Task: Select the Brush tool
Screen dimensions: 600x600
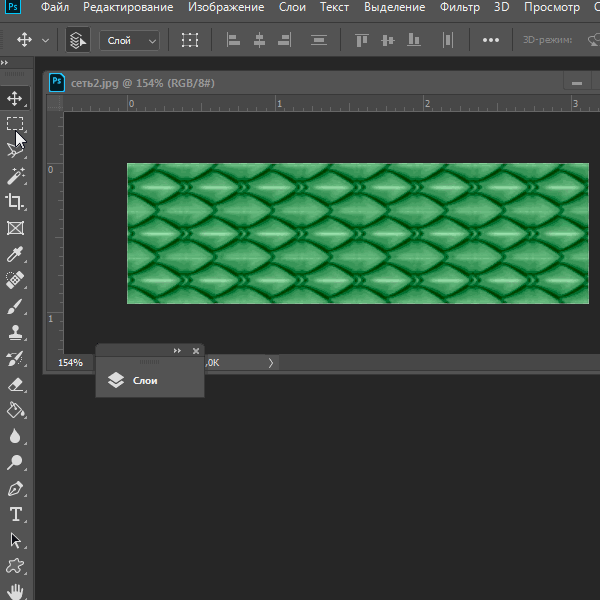Action: [x=15, y=306]
